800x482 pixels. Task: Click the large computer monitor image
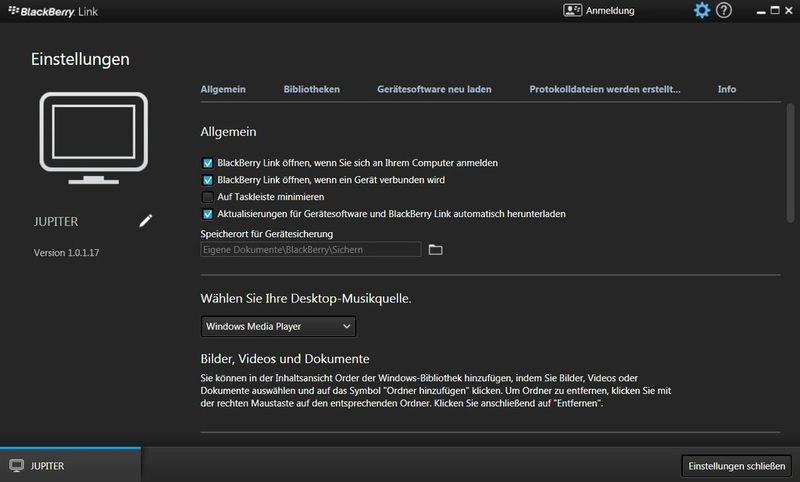click(x=93, y=138)
